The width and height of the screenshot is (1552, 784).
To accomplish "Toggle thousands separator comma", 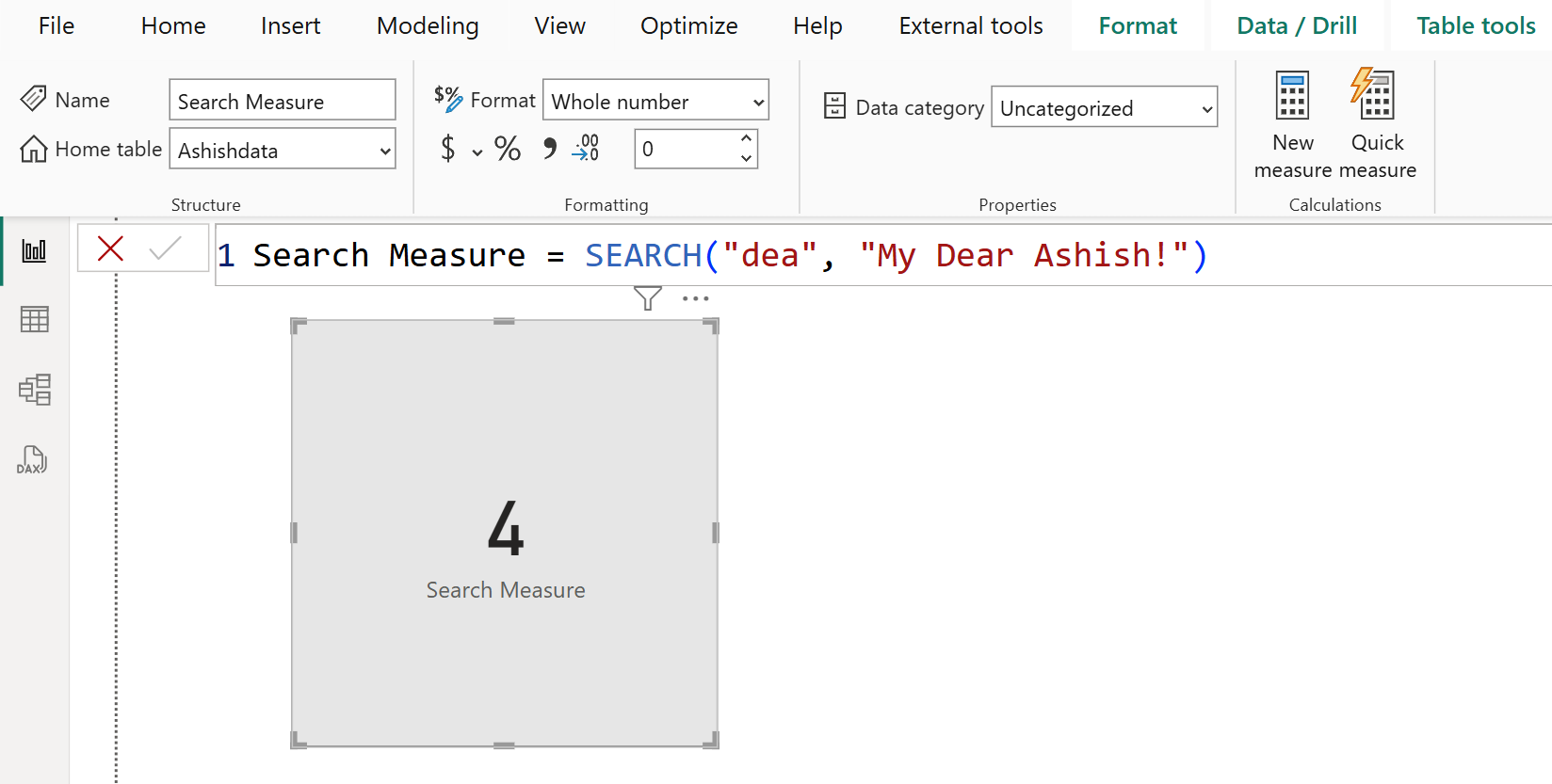I will click(549, 149).
